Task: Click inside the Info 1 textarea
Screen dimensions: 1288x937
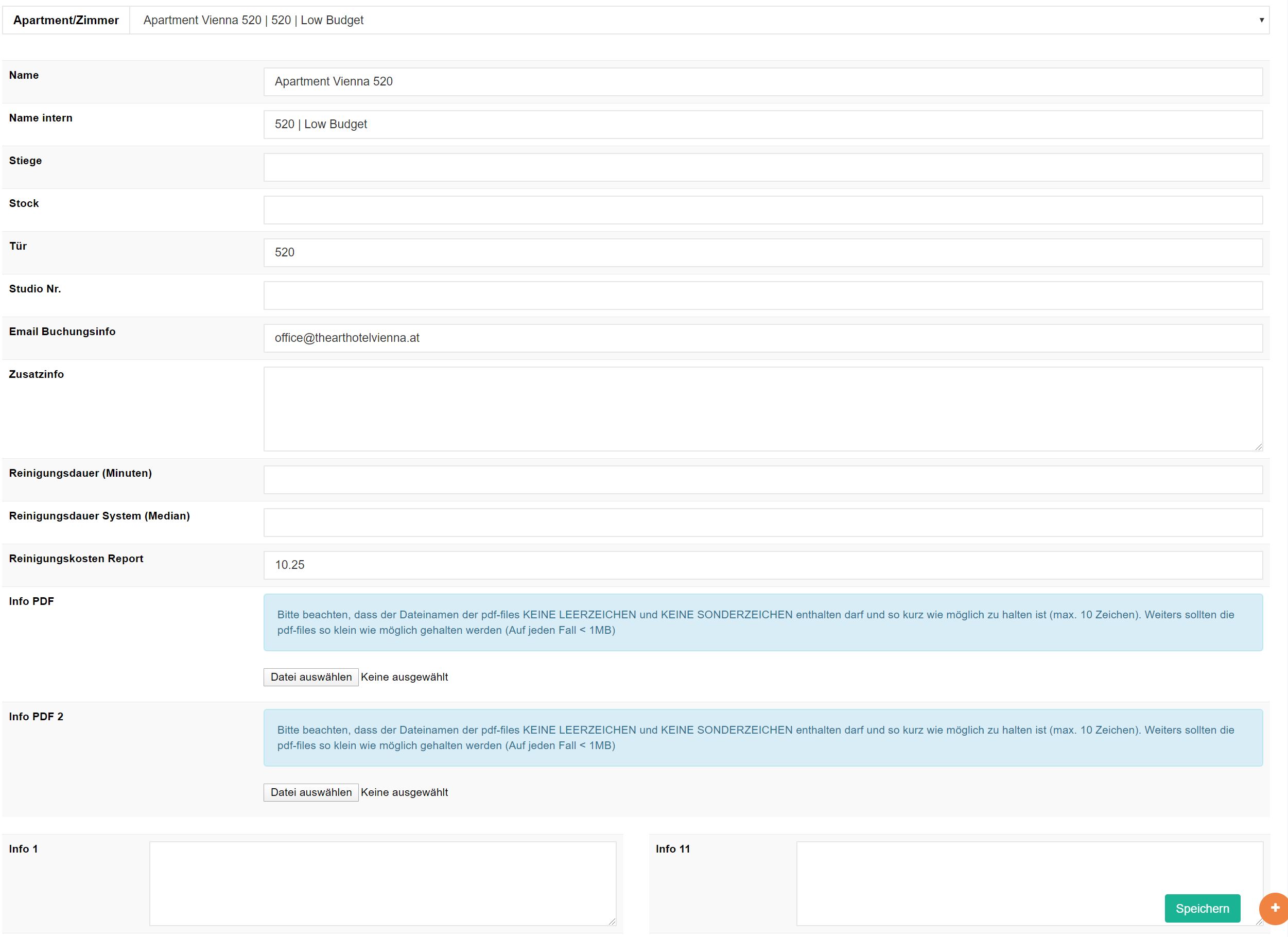Action: coord(382,883)
